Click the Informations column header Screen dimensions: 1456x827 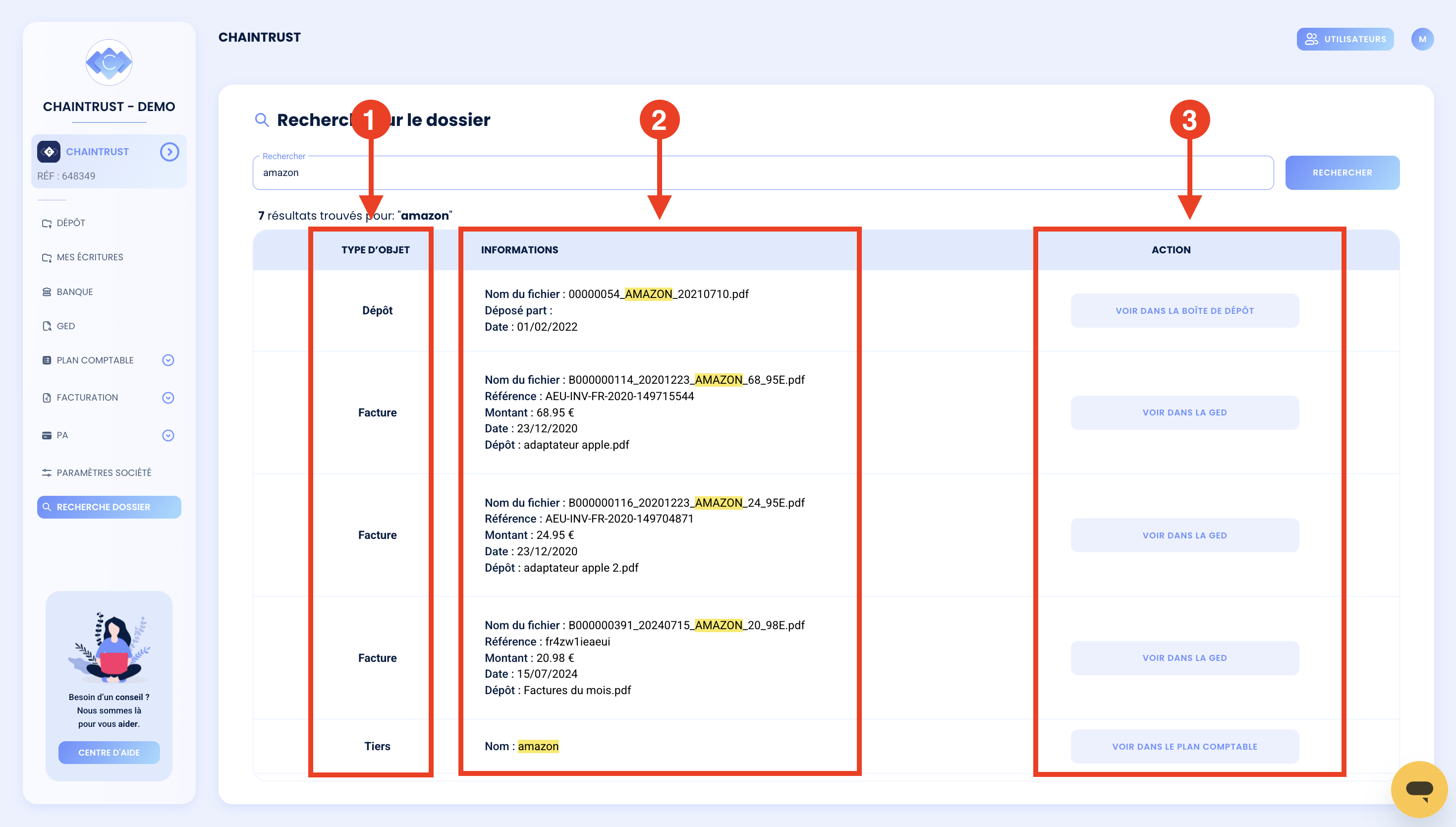pos(519,250)
